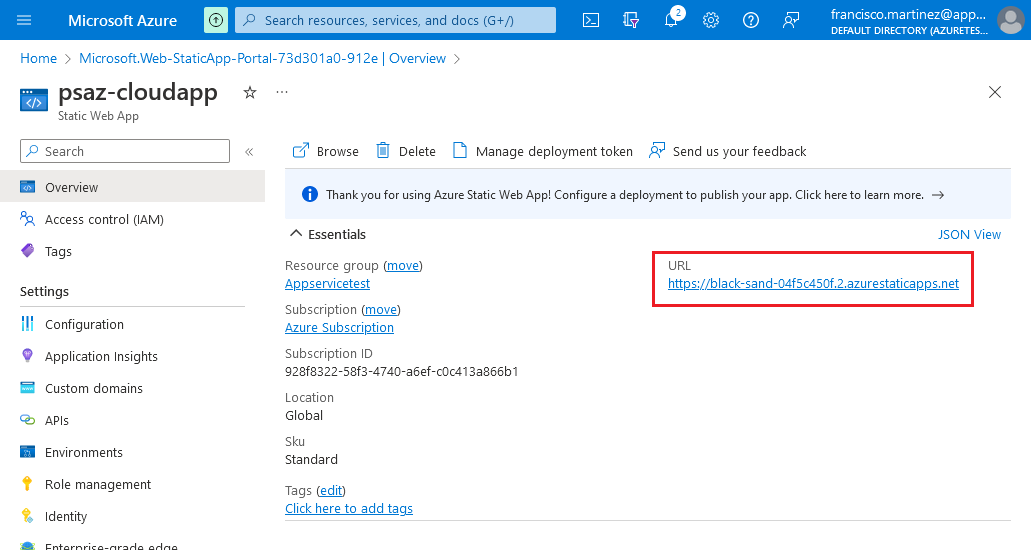Open portal settings gear

tap(711, 20)
